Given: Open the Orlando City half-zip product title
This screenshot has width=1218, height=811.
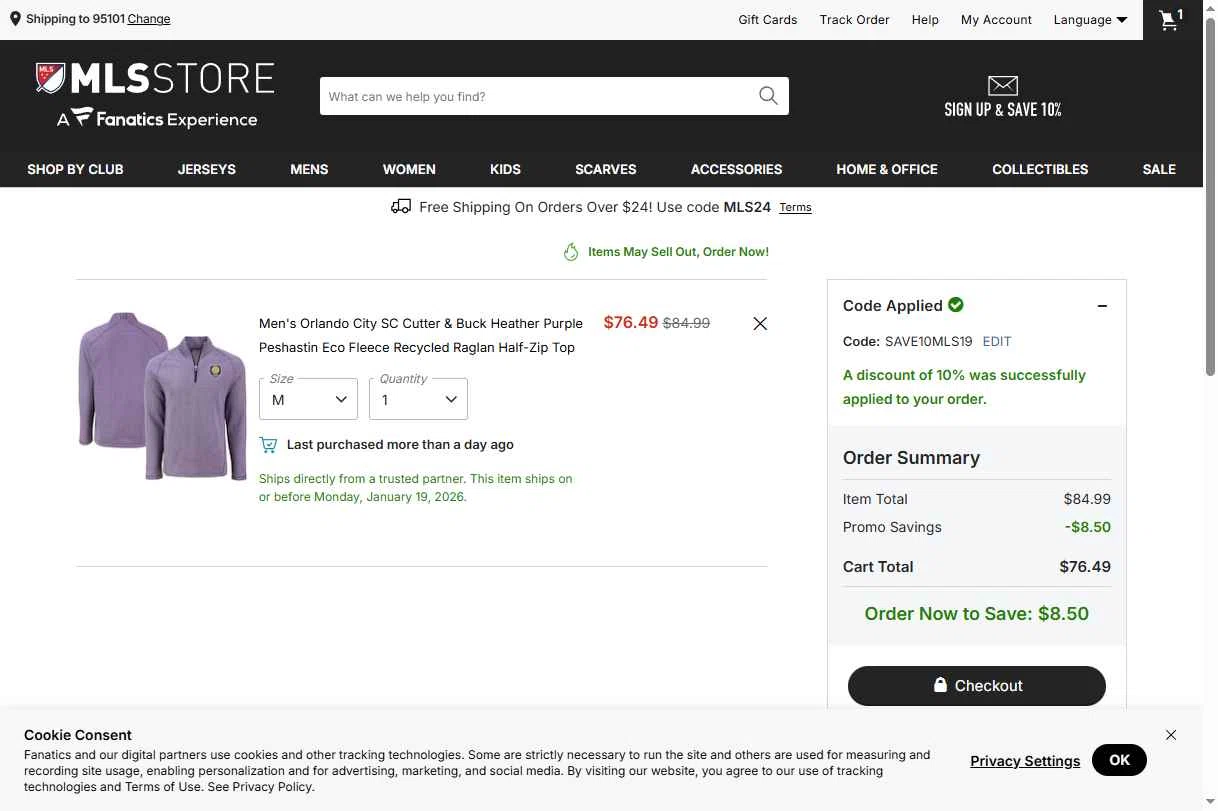Looking at the screenshot, I should click(x=421, y=335).
